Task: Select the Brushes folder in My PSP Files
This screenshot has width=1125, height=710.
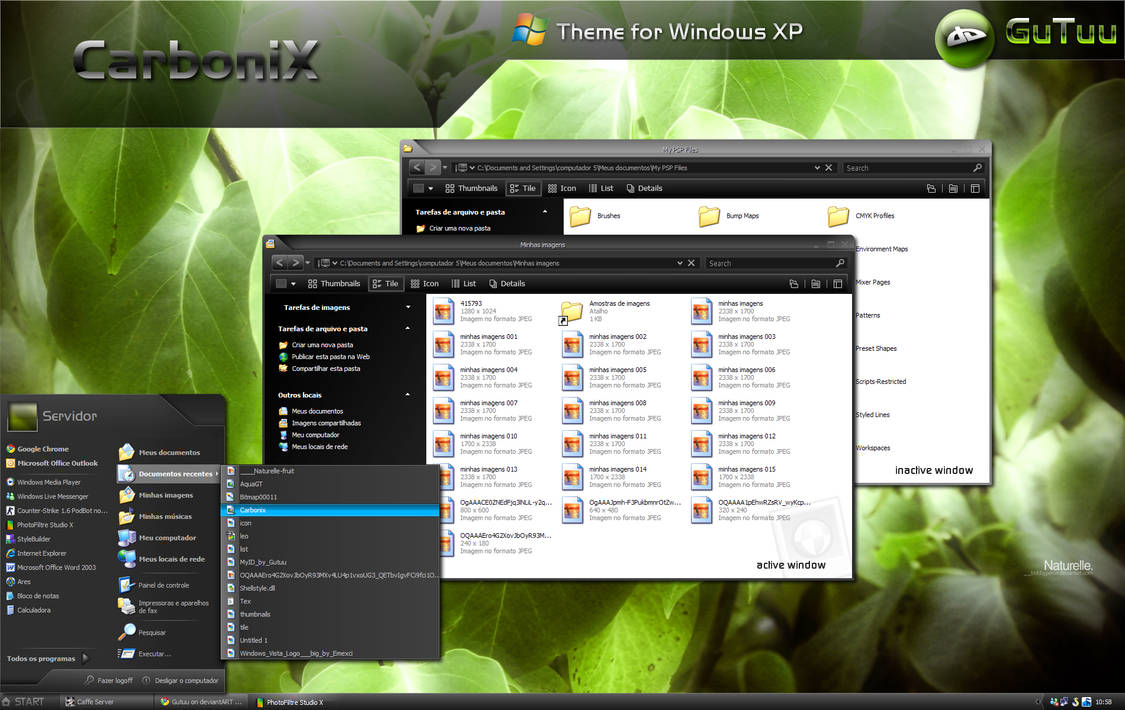Action: [595, 216]
